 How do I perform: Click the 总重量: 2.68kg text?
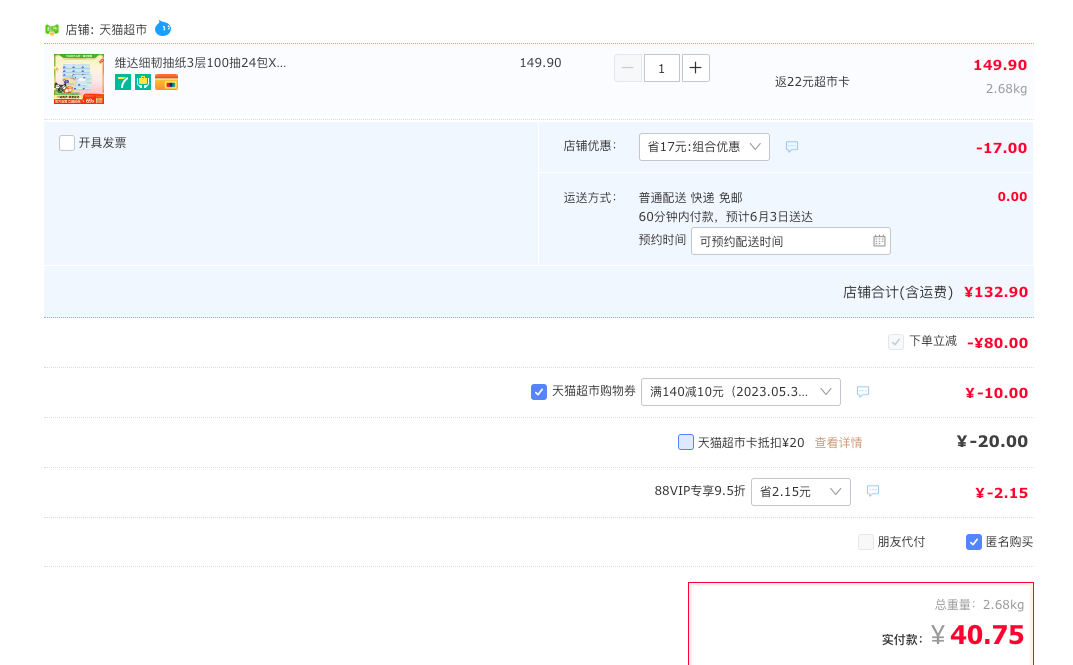pyautogui.click(x=979, y=605)
